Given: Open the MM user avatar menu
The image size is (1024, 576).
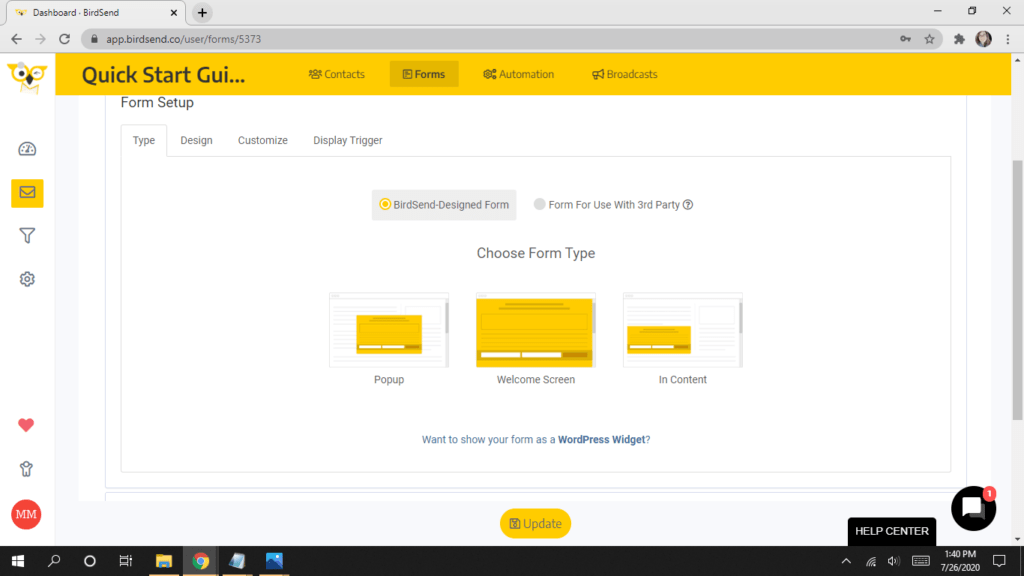Looking at the screenshot, I should [x=26, y=514].
